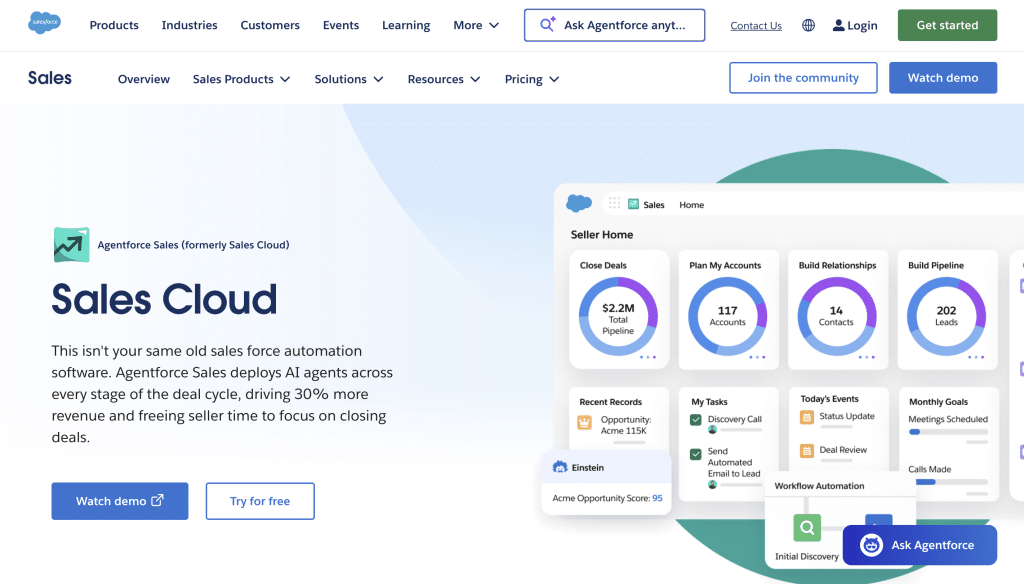Click the Deal Review calendar icon

coord(807,450)
